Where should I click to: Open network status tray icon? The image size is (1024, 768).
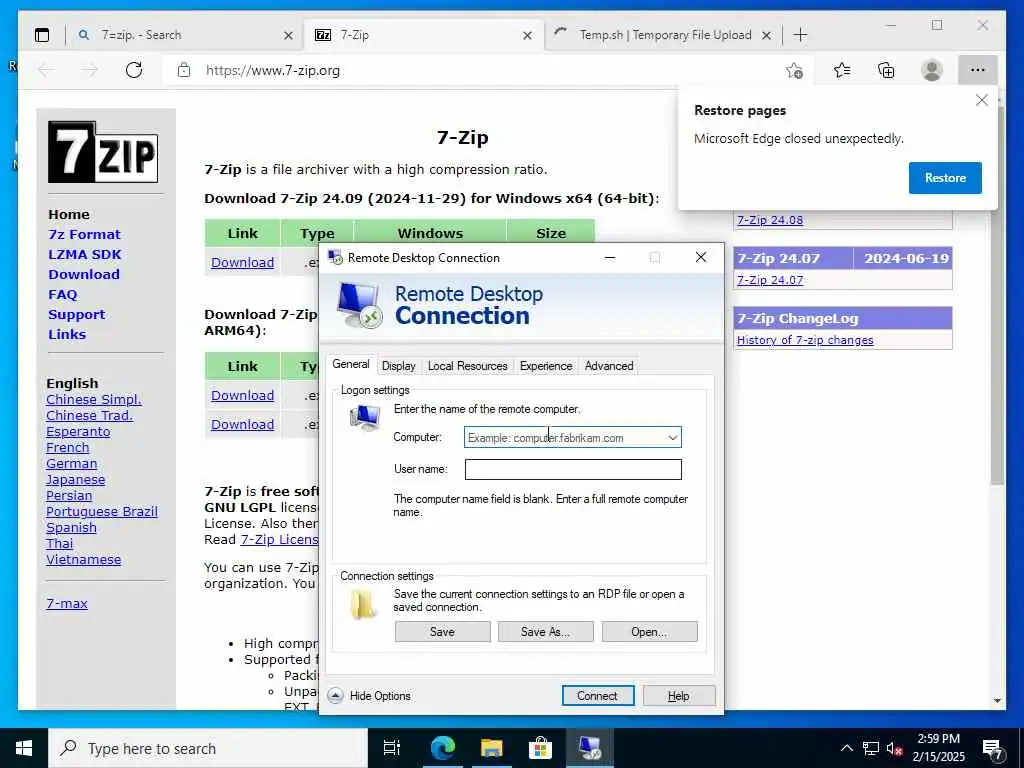point(871,748)
